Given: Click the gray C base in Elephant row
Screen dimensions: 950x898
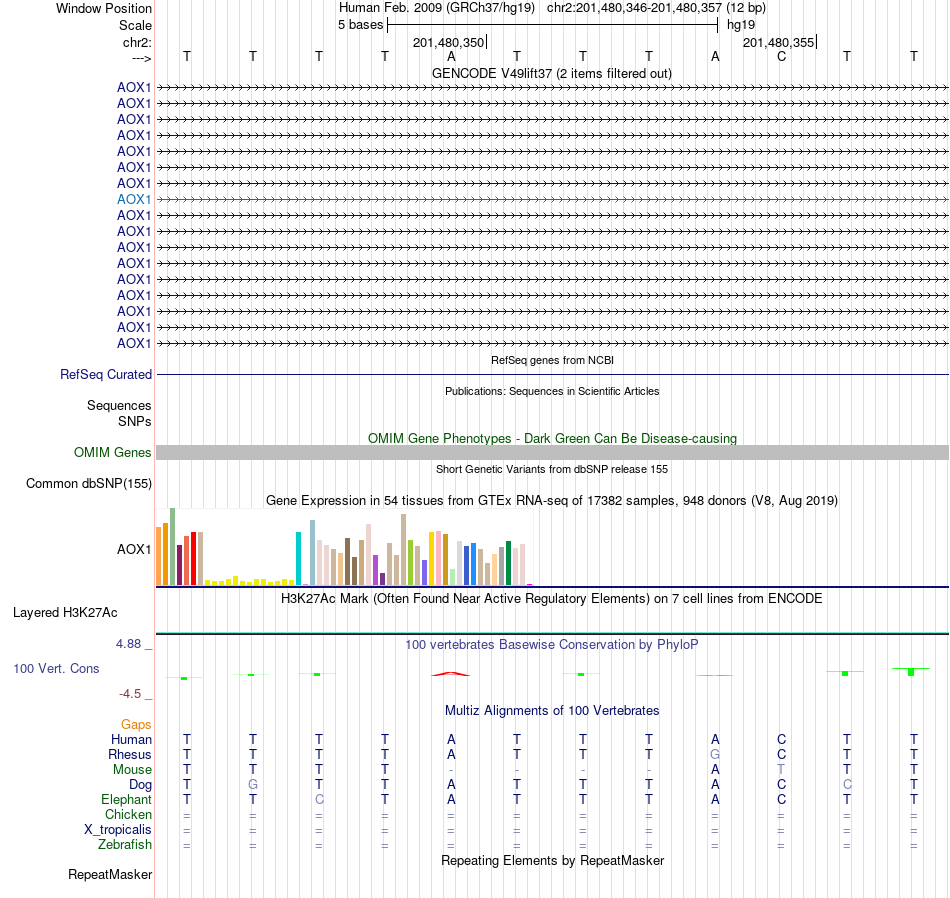Looking at the screenshot, I should (x=319, y=800).
